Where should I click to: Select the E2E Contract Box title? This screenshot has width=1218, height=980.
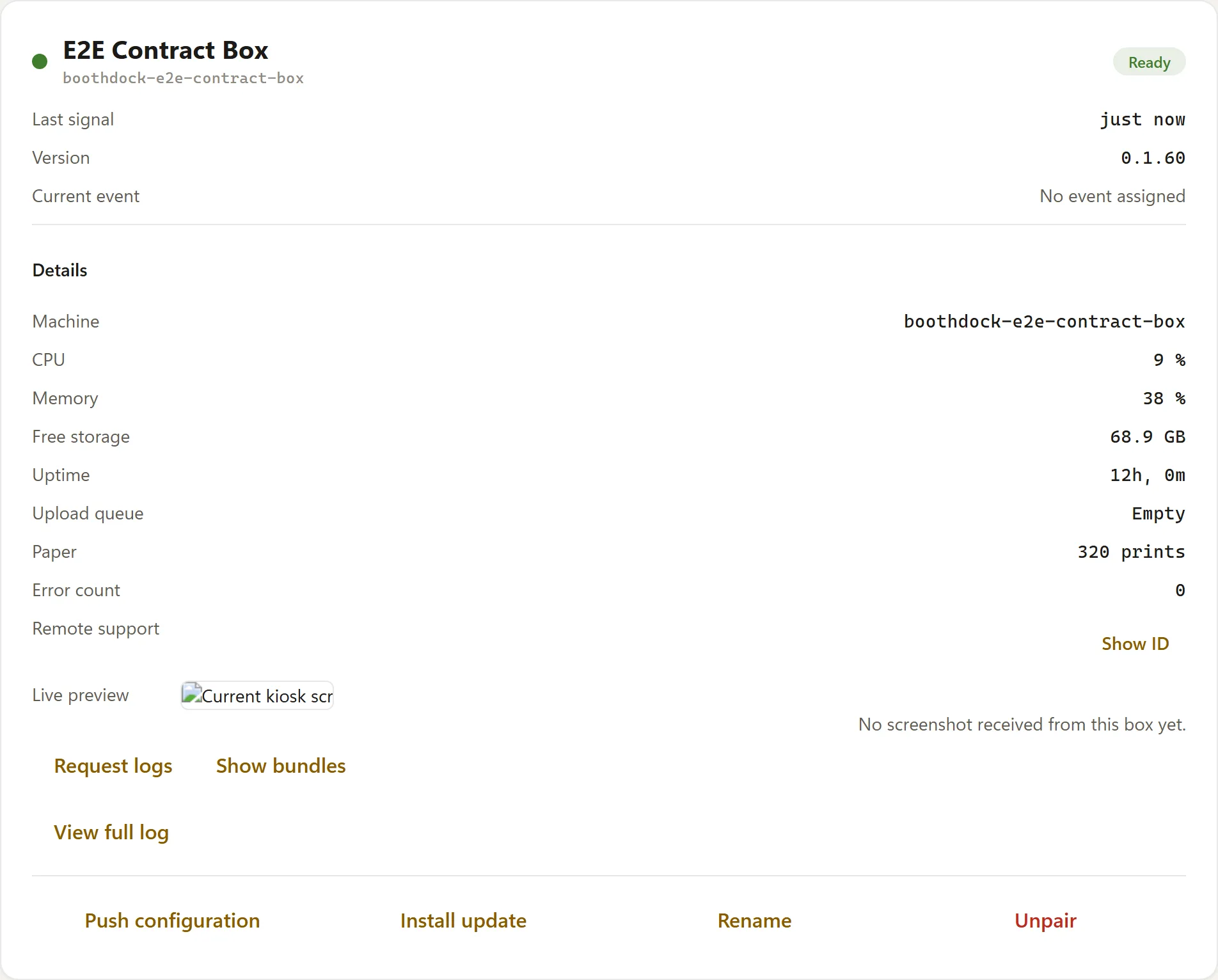click(166, 50)
